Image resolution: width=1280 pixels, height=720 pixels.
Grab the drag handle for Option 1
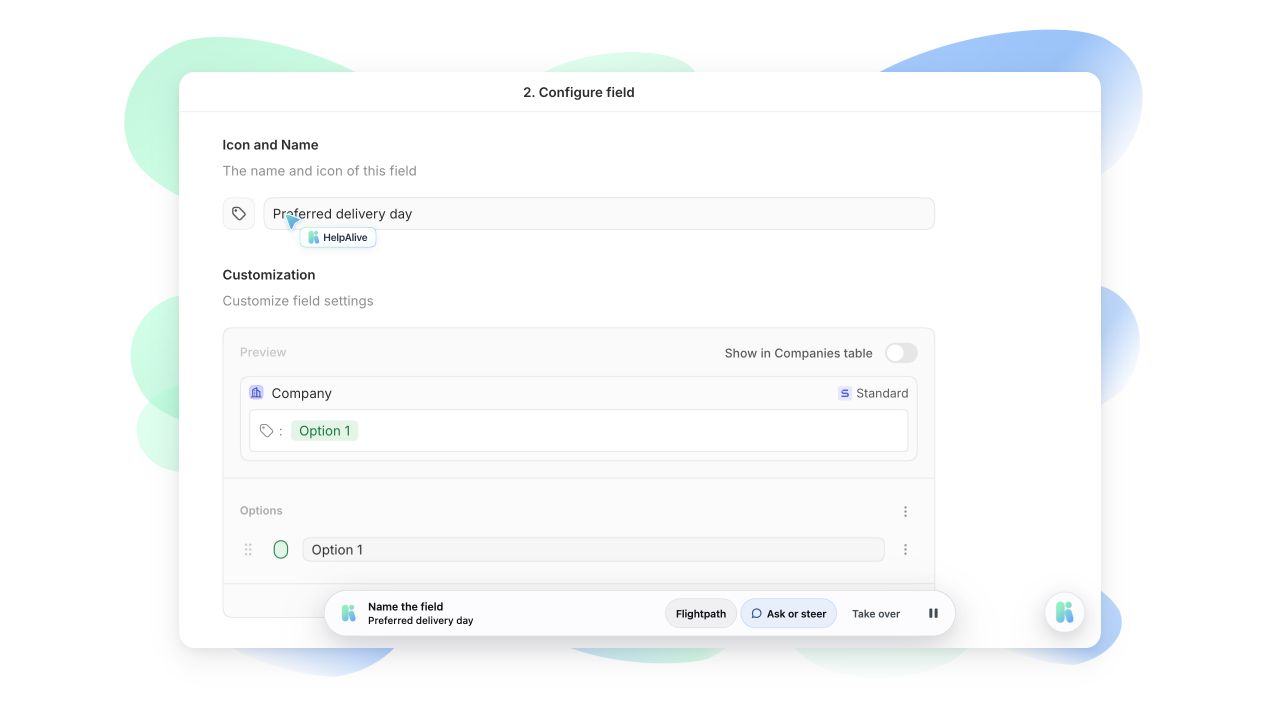point(248,550)
